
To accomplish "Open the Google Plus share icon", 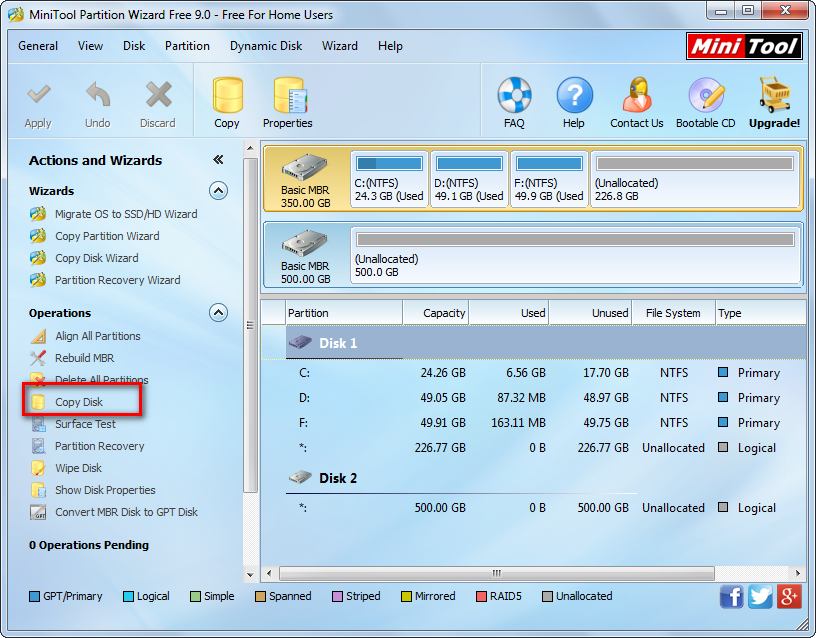I will coord(789,596).
